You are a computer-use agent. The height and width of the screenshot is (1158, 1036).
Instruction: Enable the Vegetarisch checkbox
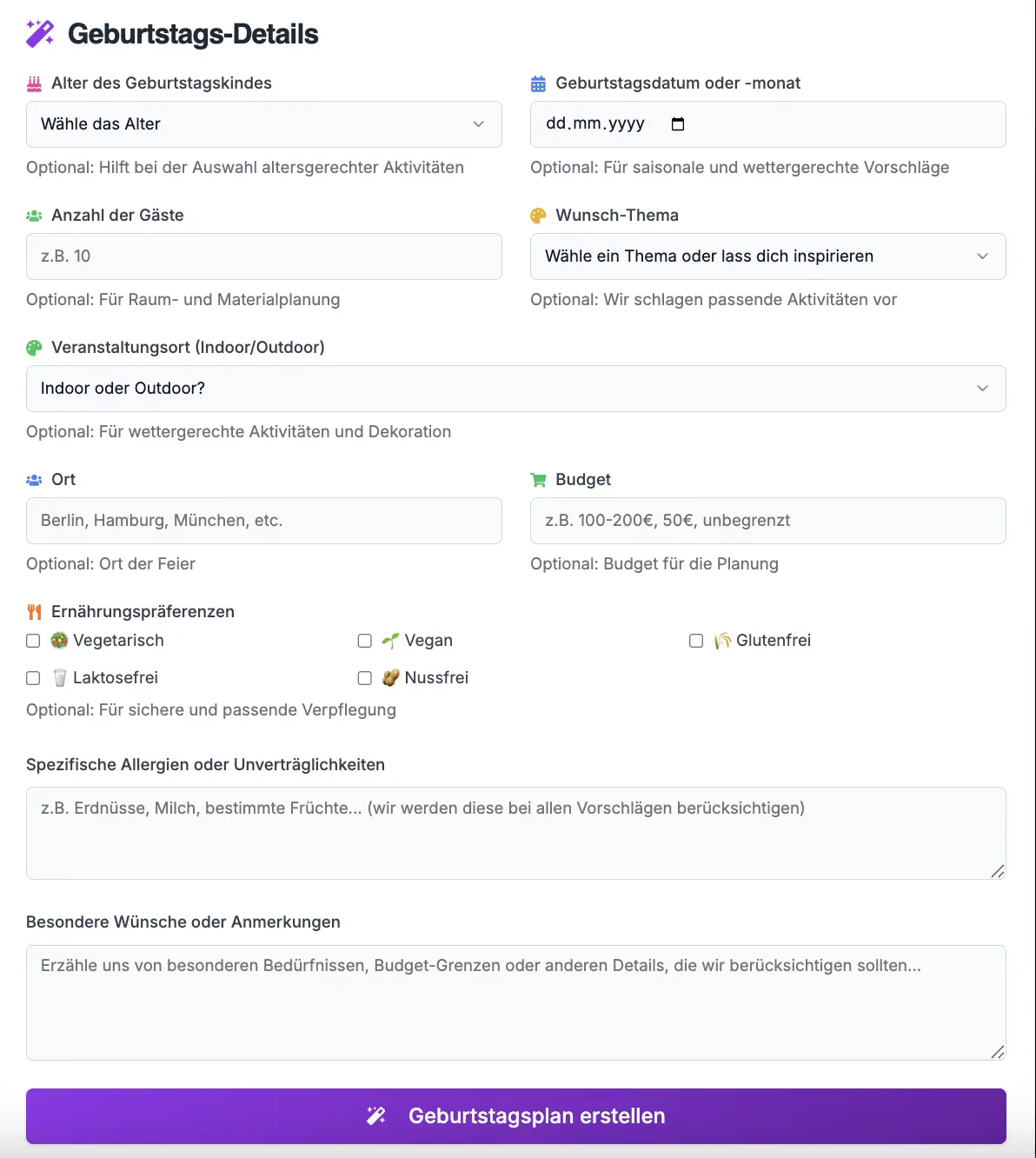[x=33, y=641]
